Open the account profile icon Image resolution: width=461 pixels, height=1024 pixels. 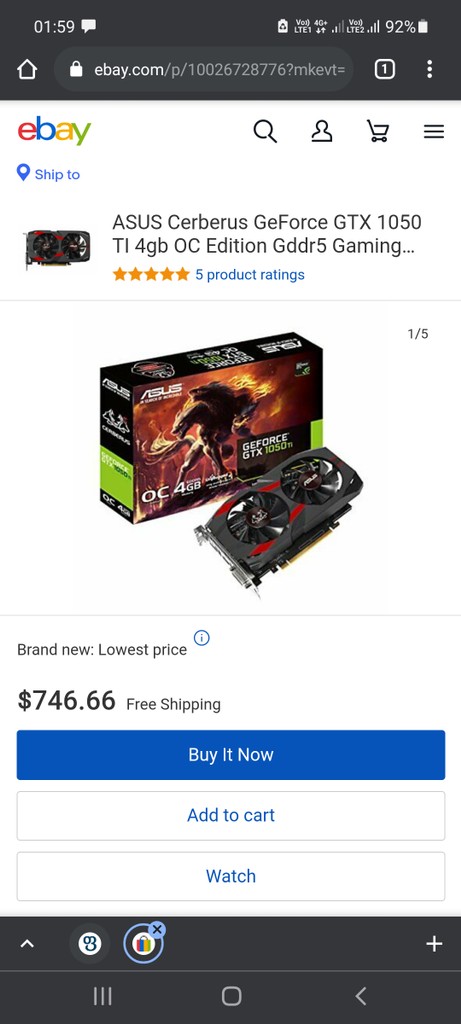(x=321, y=132)
